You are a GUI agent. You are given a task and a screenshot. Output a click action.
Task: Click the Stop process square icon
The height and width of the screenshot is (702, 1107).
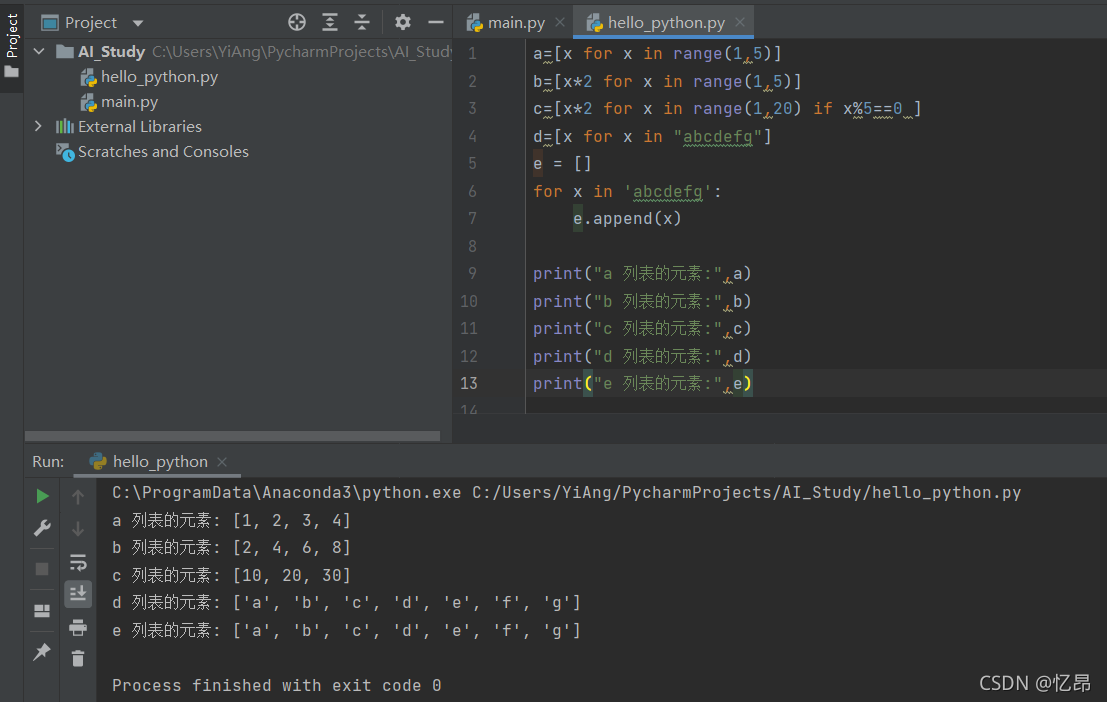pyautogui.click(x=42, y=569)
